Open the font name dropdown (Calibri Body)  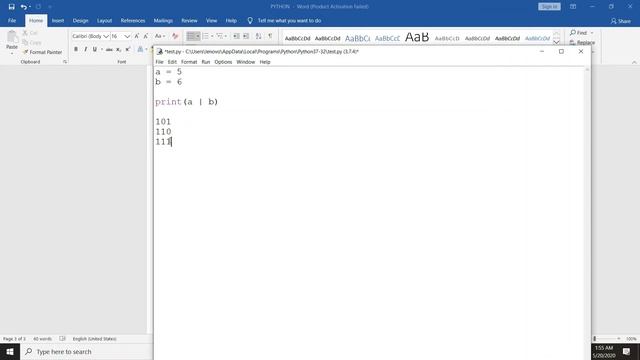[x=106, y=36]
